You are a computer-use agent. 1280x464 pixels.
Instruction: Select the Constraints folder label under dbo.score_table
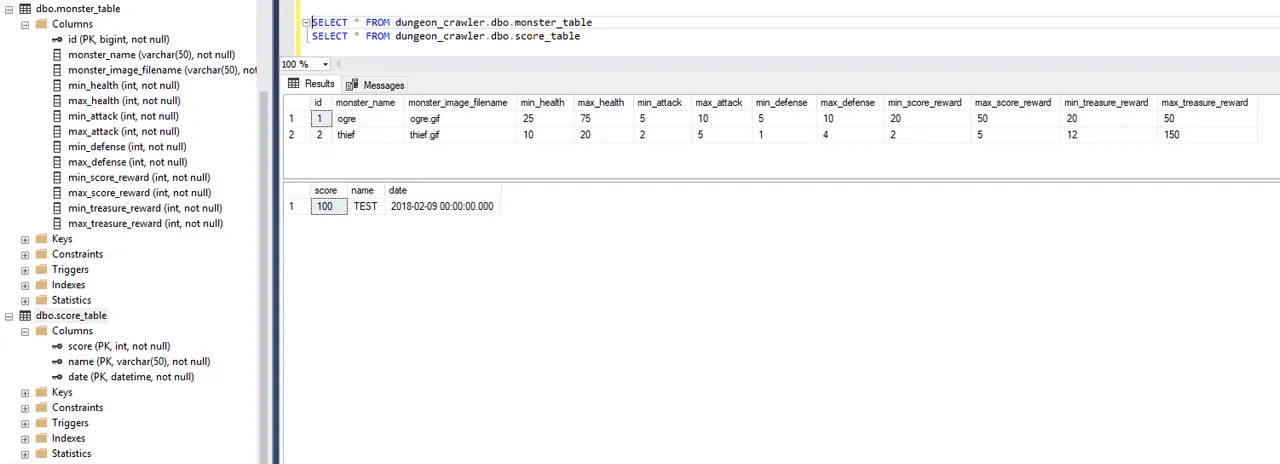pyautogui.click(x=77, y=407)
